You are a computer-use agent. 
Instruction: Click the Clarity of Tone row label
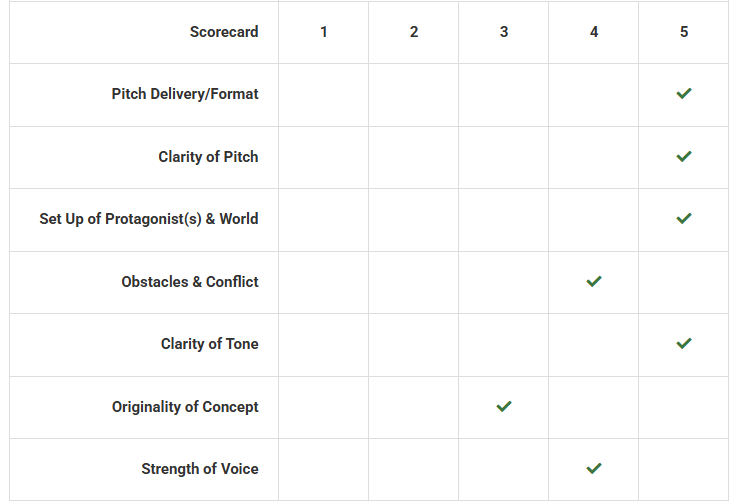point(209,344)
